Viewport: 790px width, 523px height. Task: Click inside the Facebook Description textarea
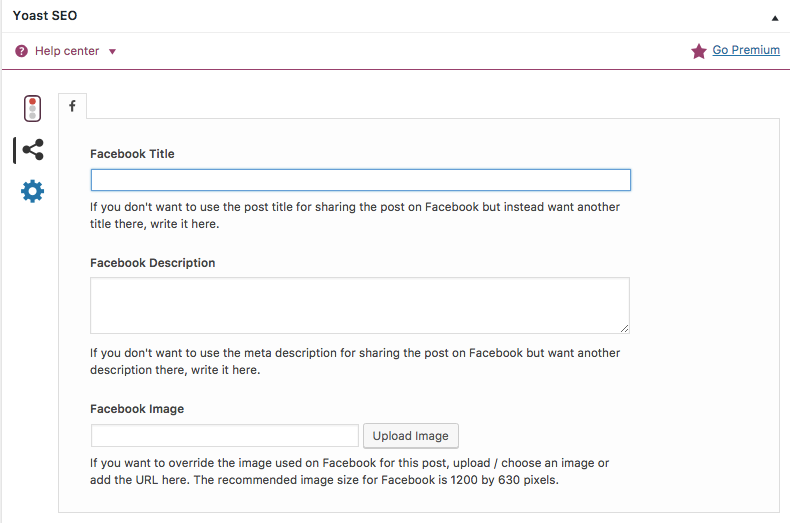pos(360,305)
